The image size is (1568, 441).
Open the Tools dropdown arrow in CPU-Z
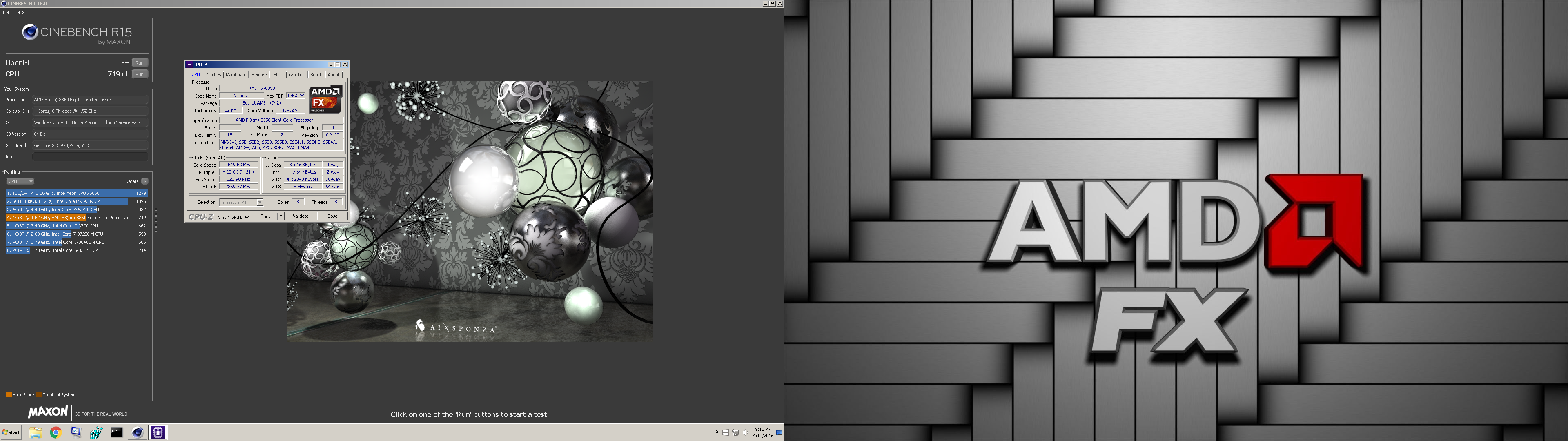point(281,216)
